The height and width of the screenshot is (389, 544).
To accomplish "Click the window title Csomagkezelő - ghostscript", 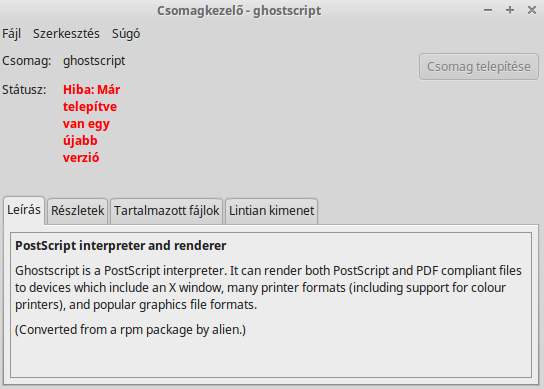I will tap(239, 11).
